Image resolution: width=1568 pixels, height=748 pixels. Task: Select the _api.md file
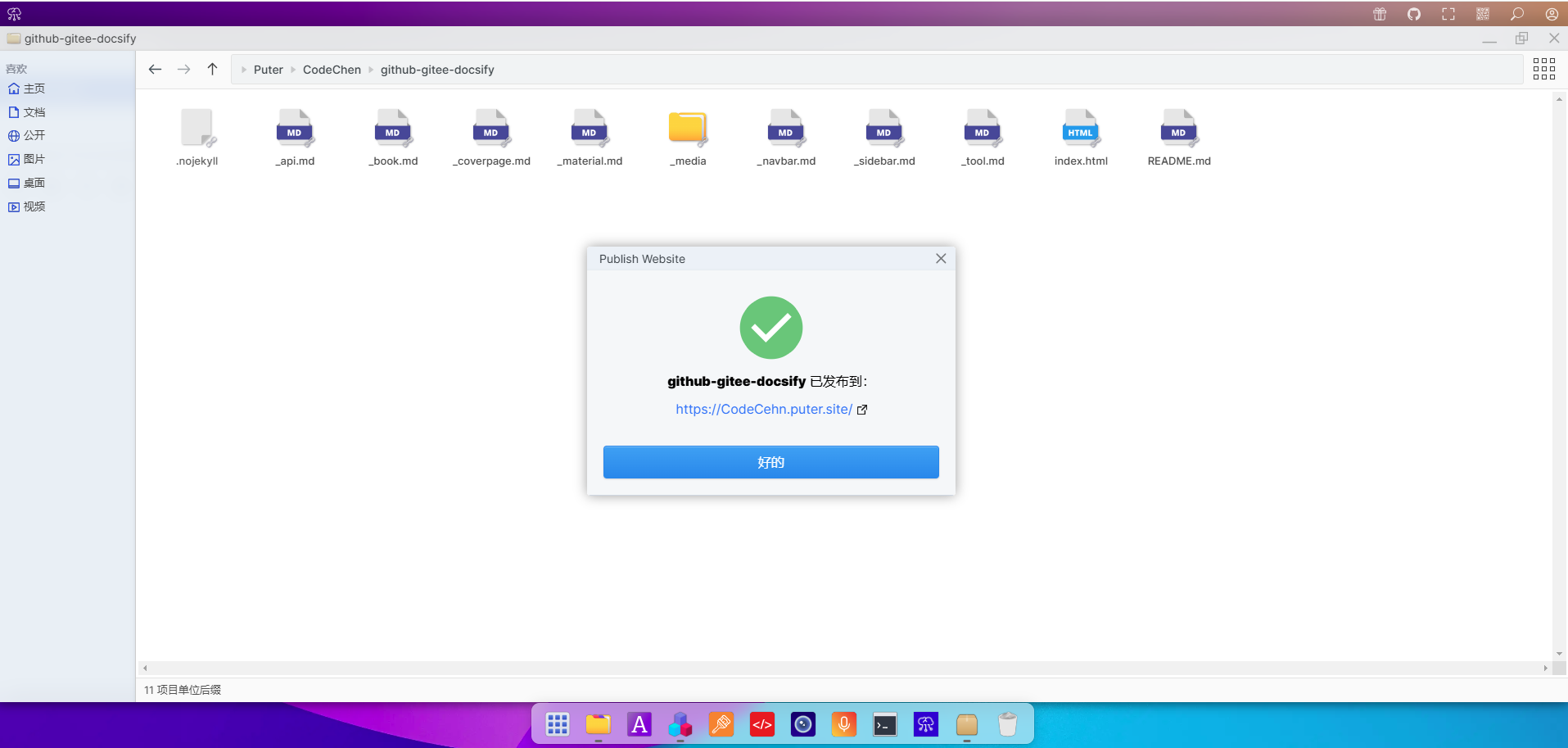[x=295, y=138]
